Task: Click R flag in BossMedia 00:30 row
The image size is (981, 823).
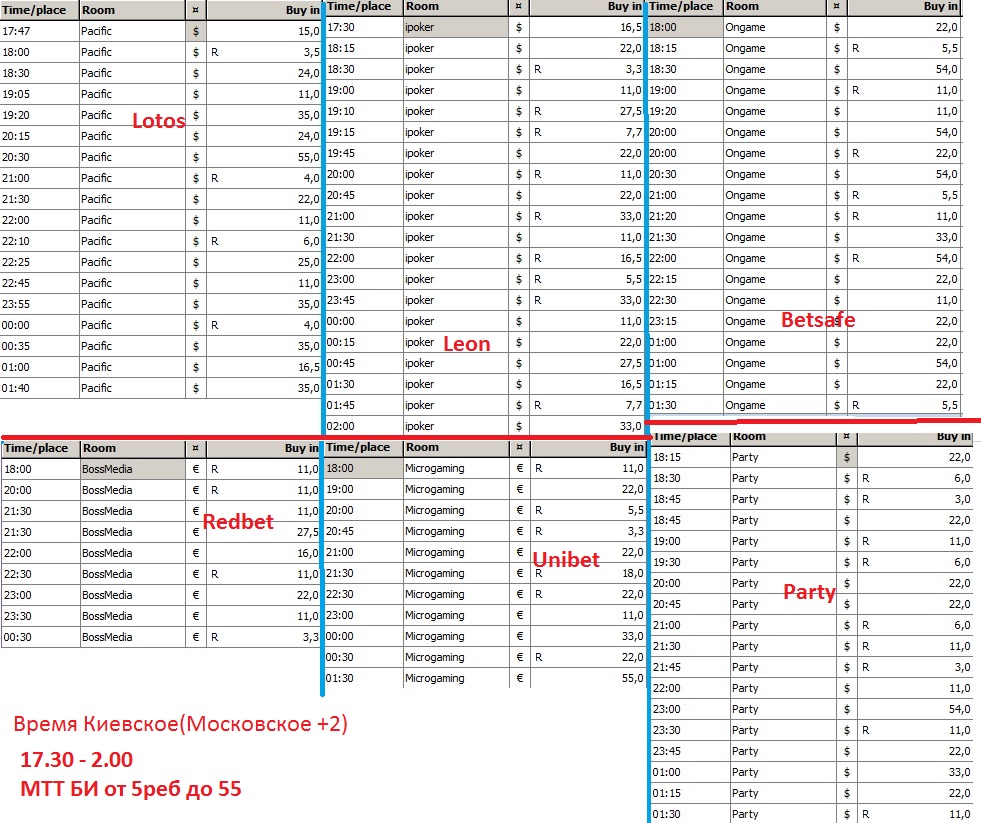Action: [x=215, y=637]
